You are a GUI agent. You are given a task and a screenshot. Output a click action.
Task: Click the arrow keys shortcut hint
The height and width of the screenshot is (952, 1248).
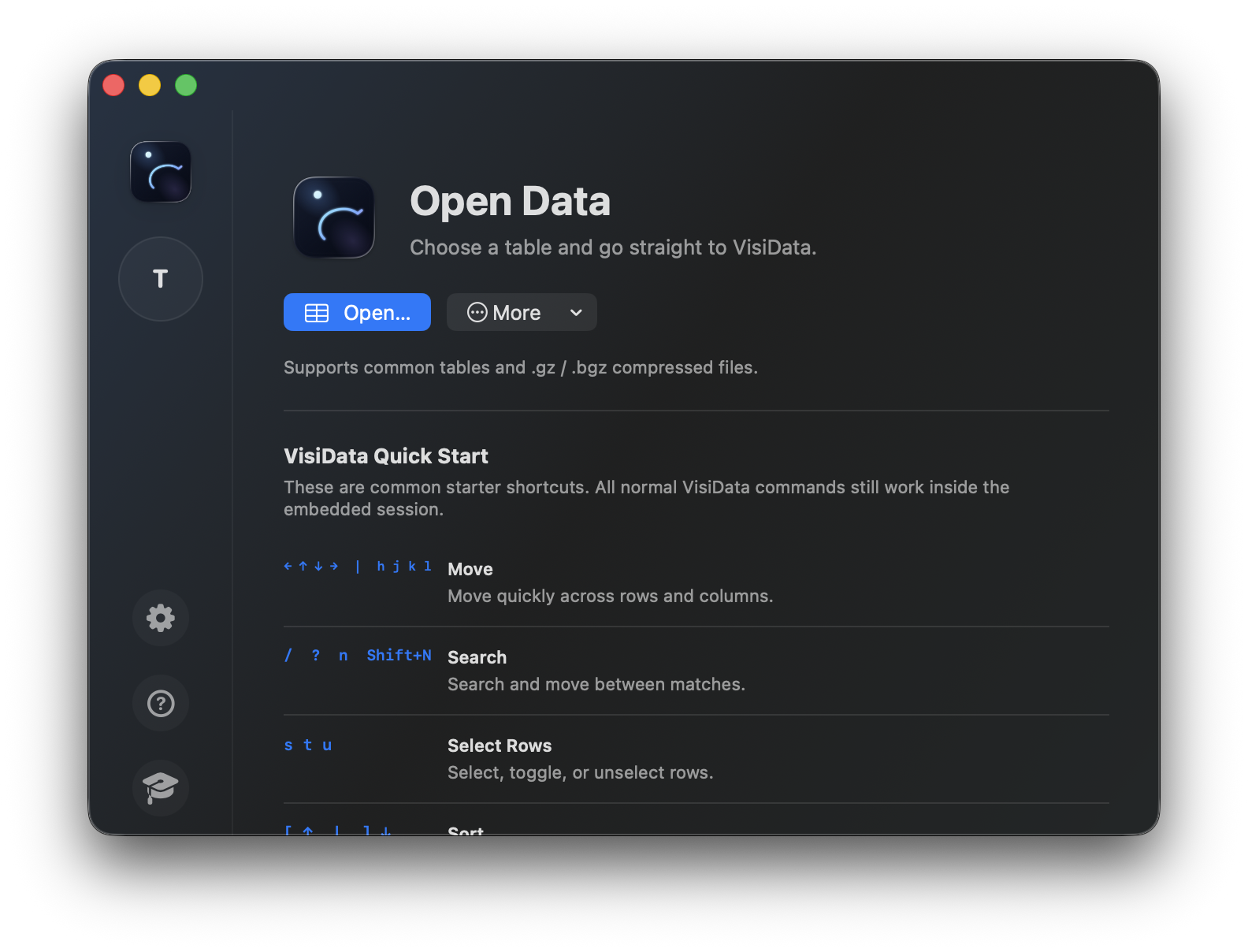311,566
